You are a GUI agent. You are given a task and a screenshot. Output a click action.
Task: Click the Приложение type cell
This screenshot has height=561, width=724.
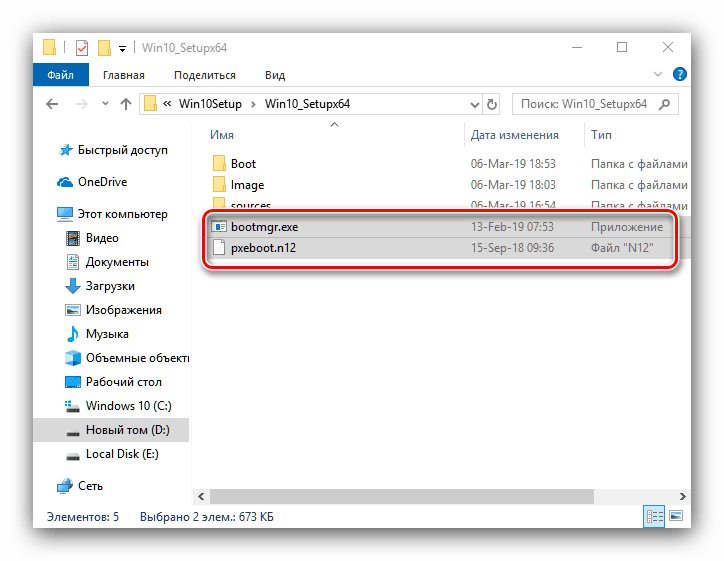tap(627, 227)
